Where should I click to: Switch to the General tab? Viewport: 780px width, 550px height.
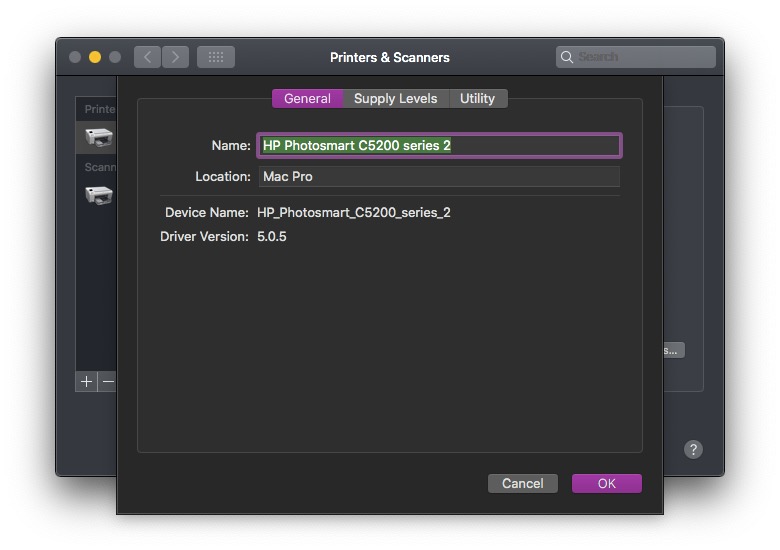pos(307,98)
